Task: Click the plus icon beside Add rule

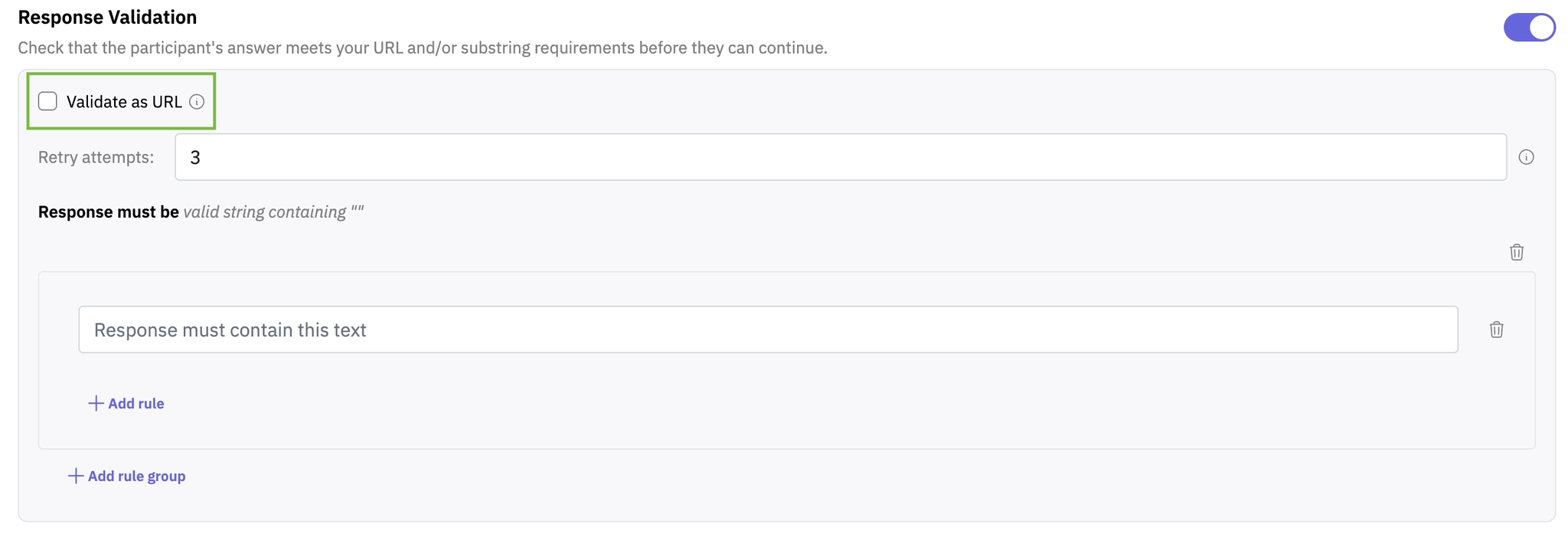Action: tap(96, 403)
